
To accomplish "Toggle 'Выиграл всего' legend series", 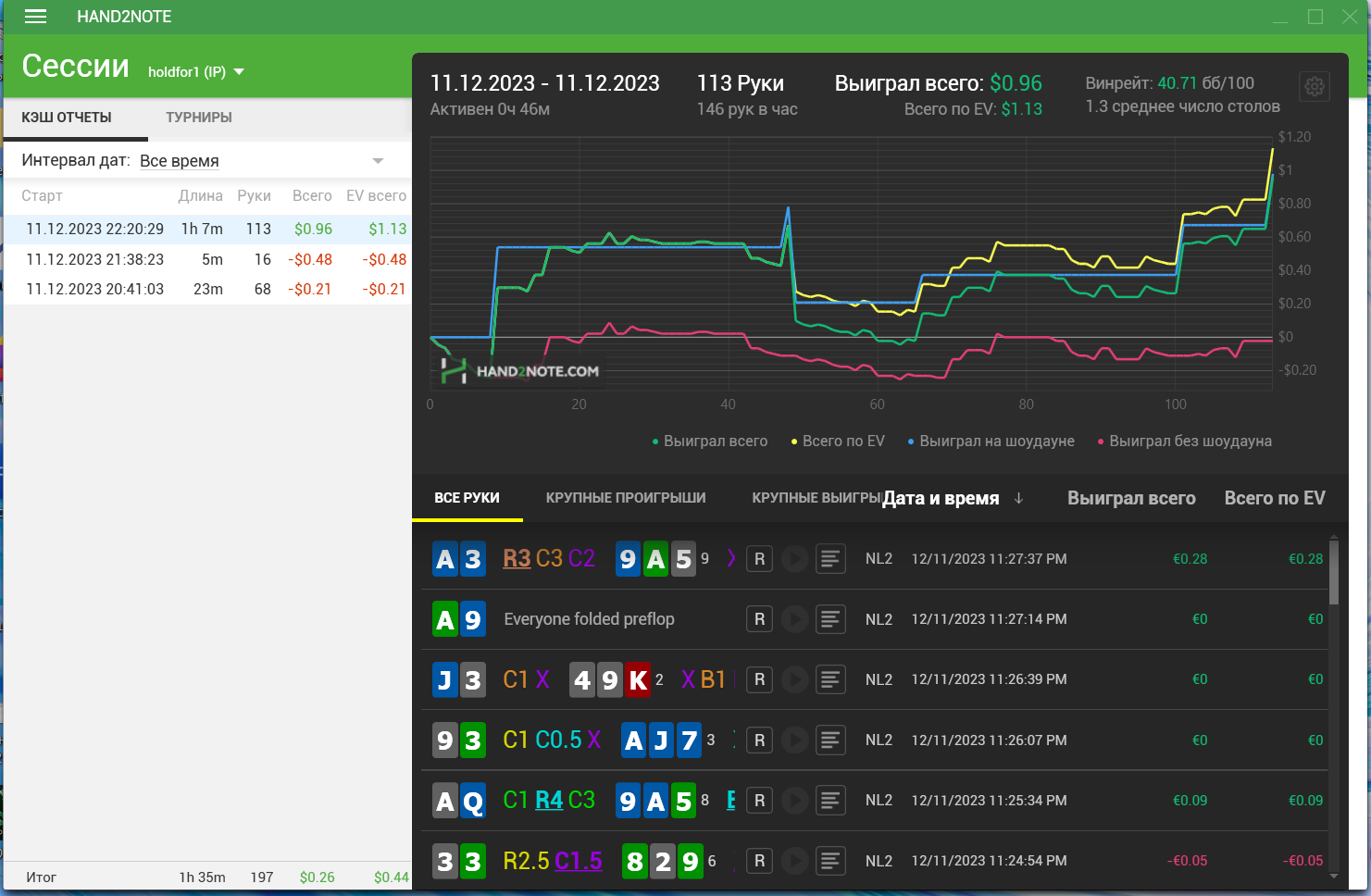I will tap(710, 442).
